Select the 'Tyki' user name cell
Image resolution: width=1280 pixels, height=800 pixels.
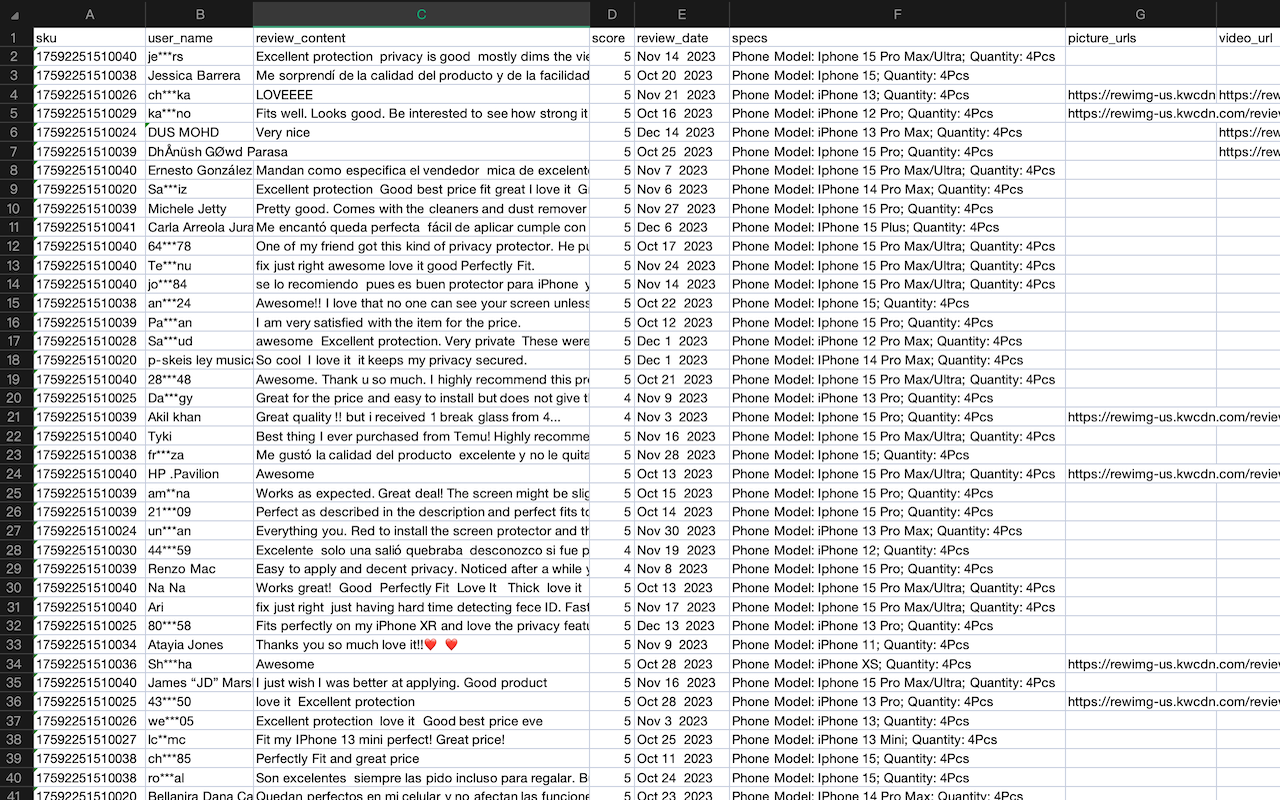pos(199,436)
